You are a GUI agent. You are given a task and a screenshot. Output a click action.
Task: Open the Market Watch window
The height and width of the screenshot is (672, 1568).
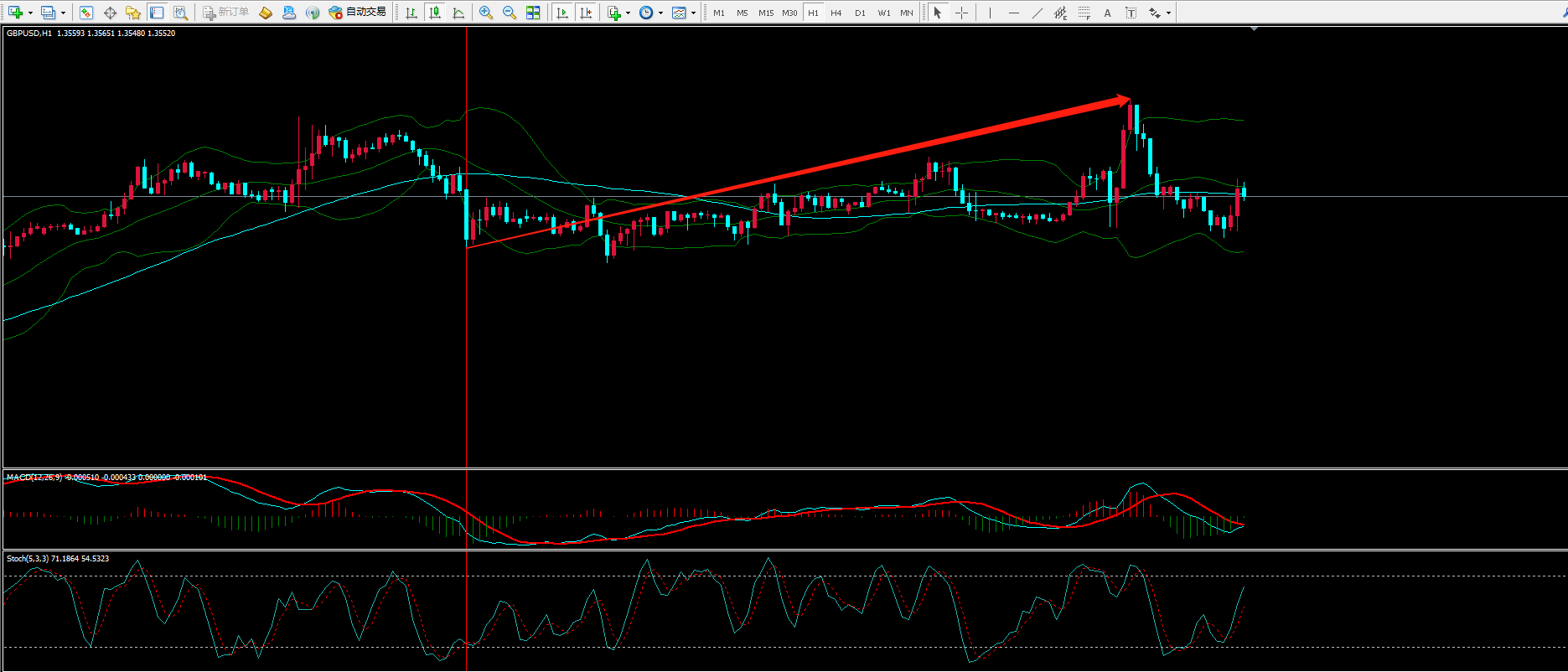(x=86, y=13)
